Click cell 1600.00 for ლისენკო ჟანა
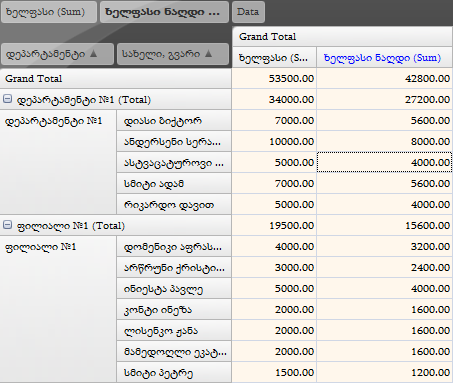The height and width of the screenshot is (386, 453). tap(385, 330)
